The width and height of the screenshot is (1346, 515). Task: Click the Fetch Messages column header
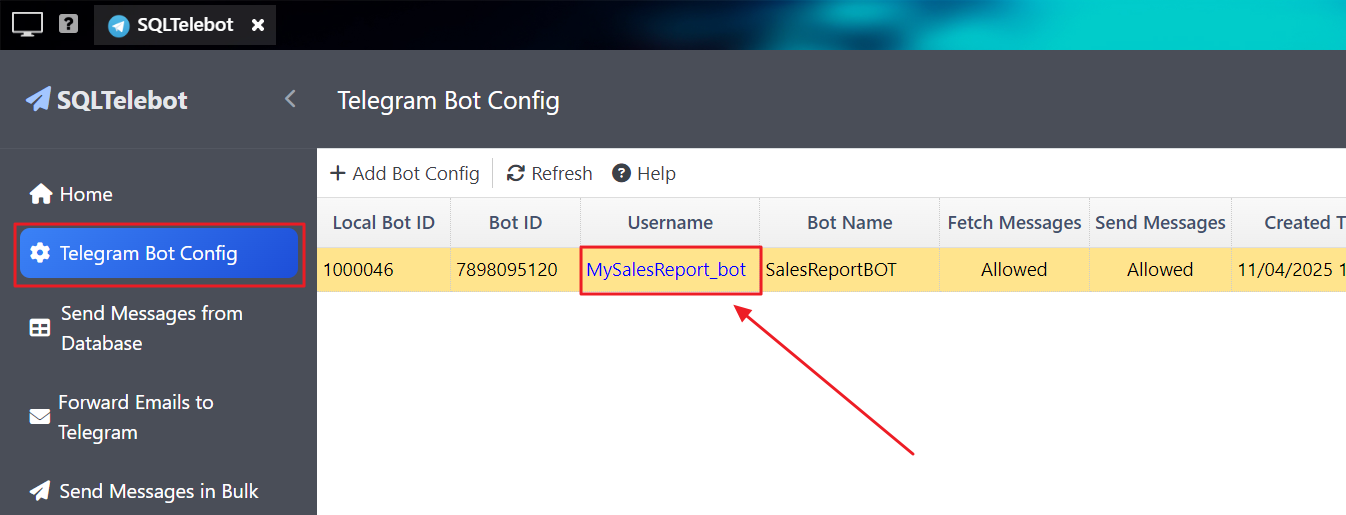pos(1014,223)
